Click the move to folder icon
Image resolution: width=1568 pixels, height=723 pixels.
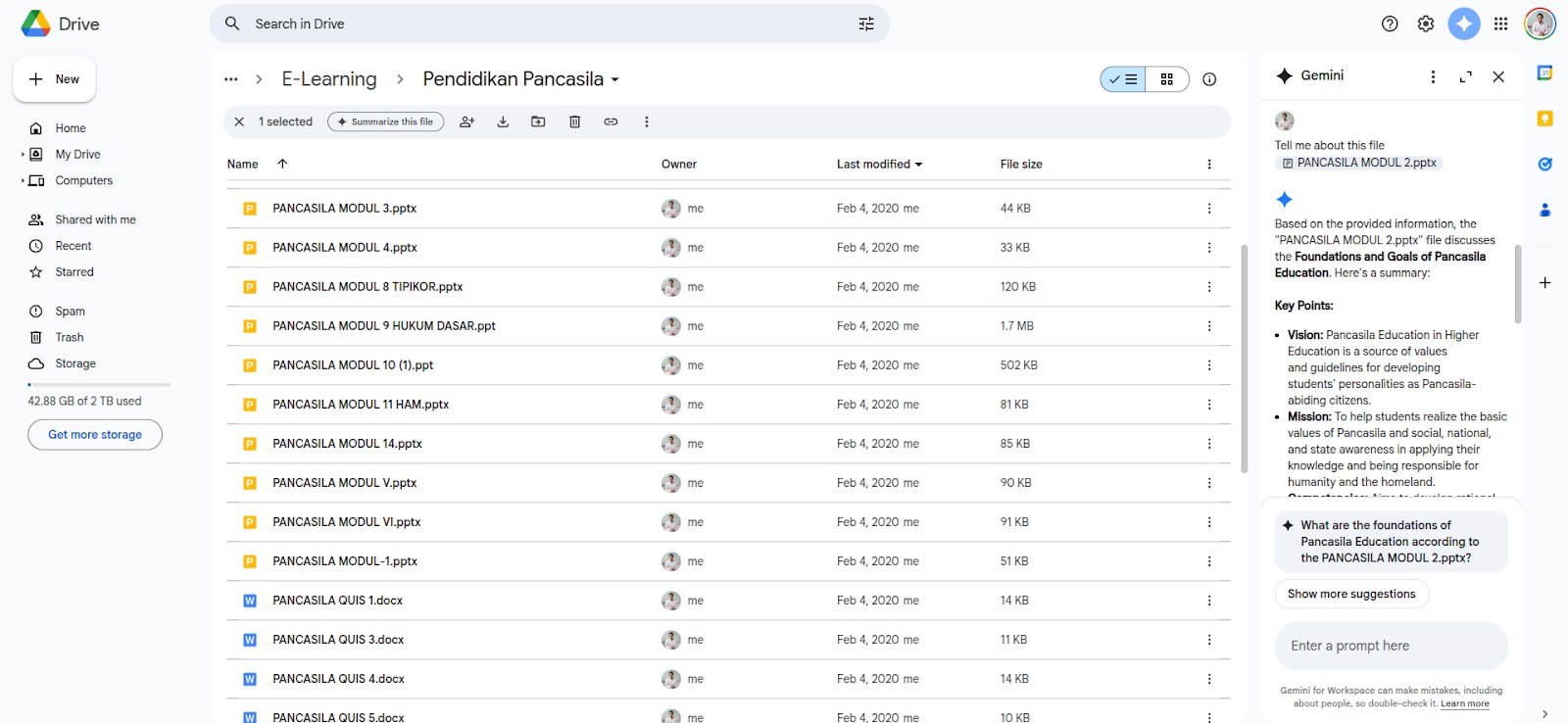tap(538, 121)
